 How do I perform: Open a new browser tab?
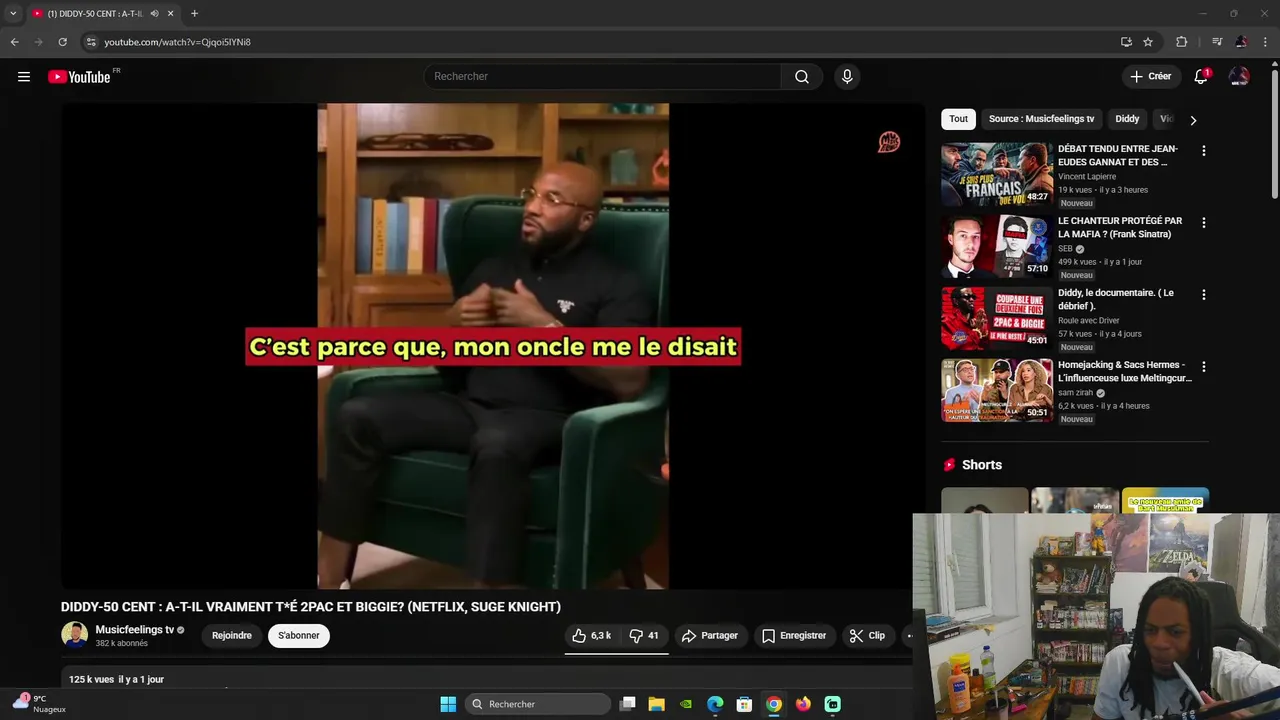[194, 14]
